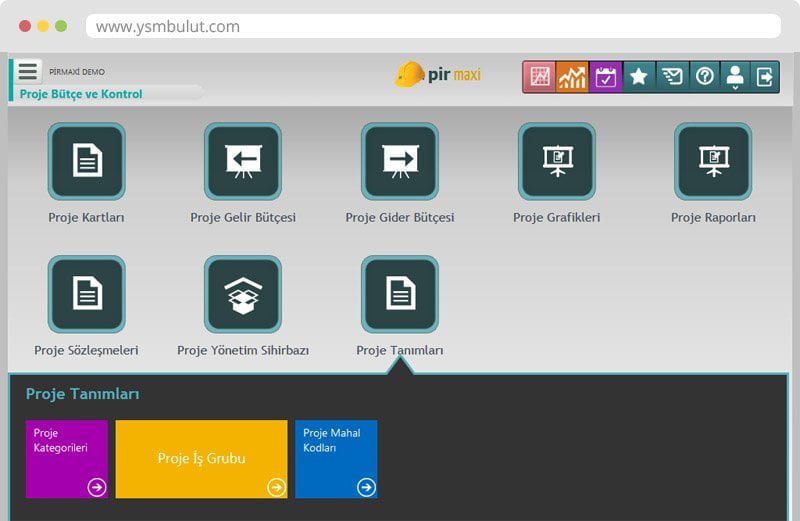
Task: Open the purple calendar icon
Action: click(x=606, y=77)
